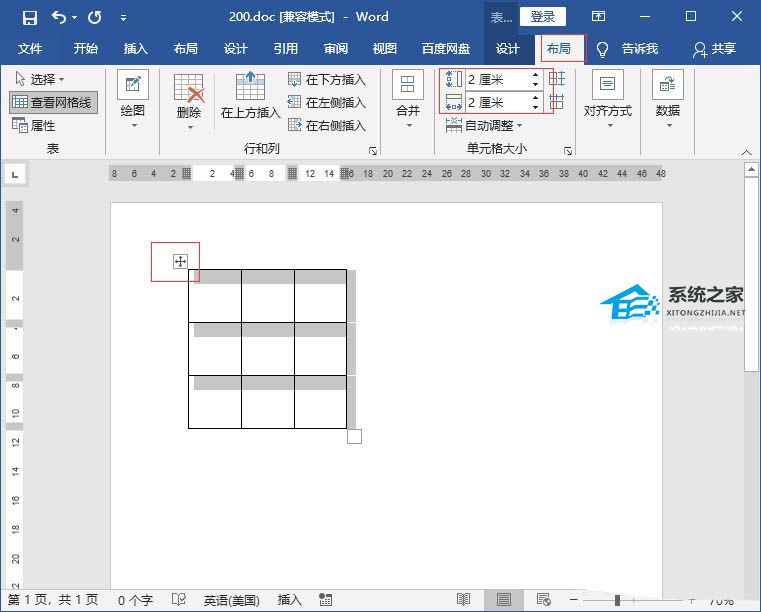Expand the Select (选择) dropdown
This screenshot has width=761, height=612.
pos(40,79)
